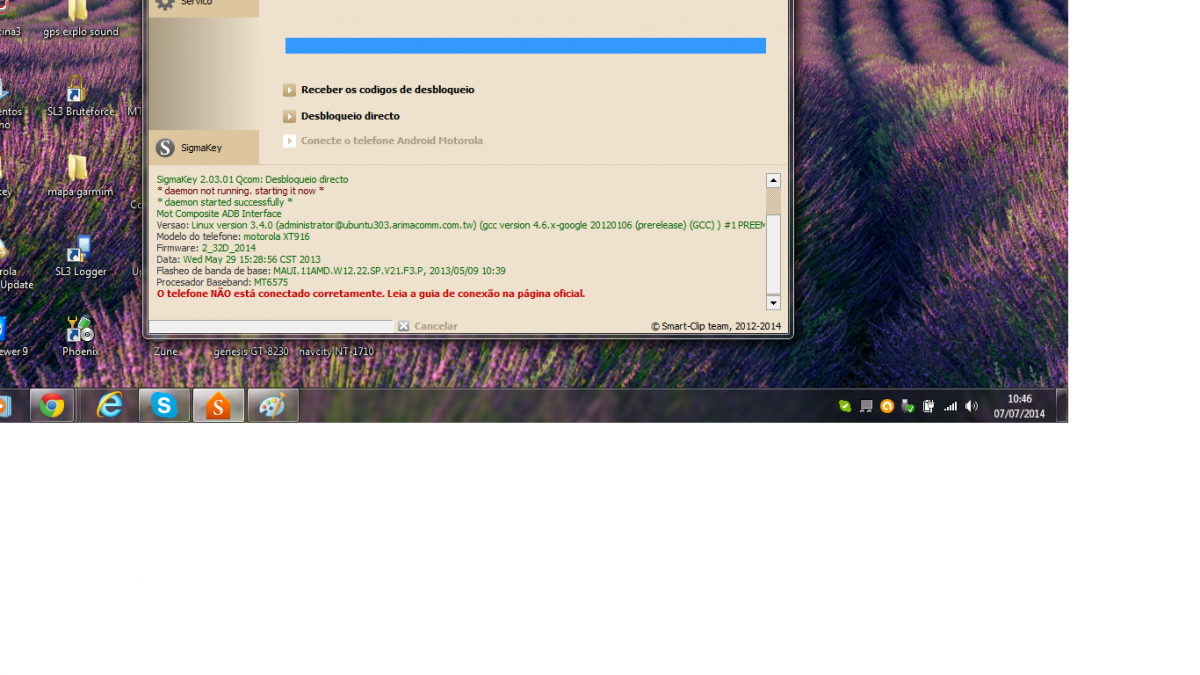
Task: Click the X icon next to Cancelar
Action: coord(403,326)
